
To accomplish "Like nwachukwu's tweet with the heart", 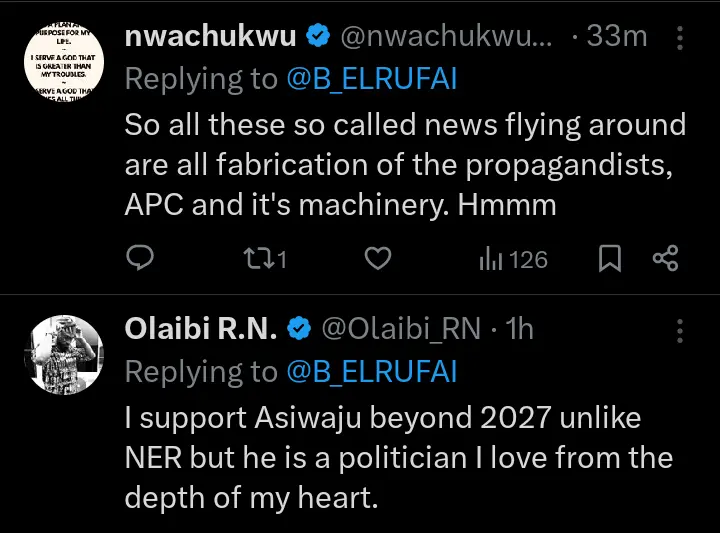I will pyautogui.click(x=376, y=260).
